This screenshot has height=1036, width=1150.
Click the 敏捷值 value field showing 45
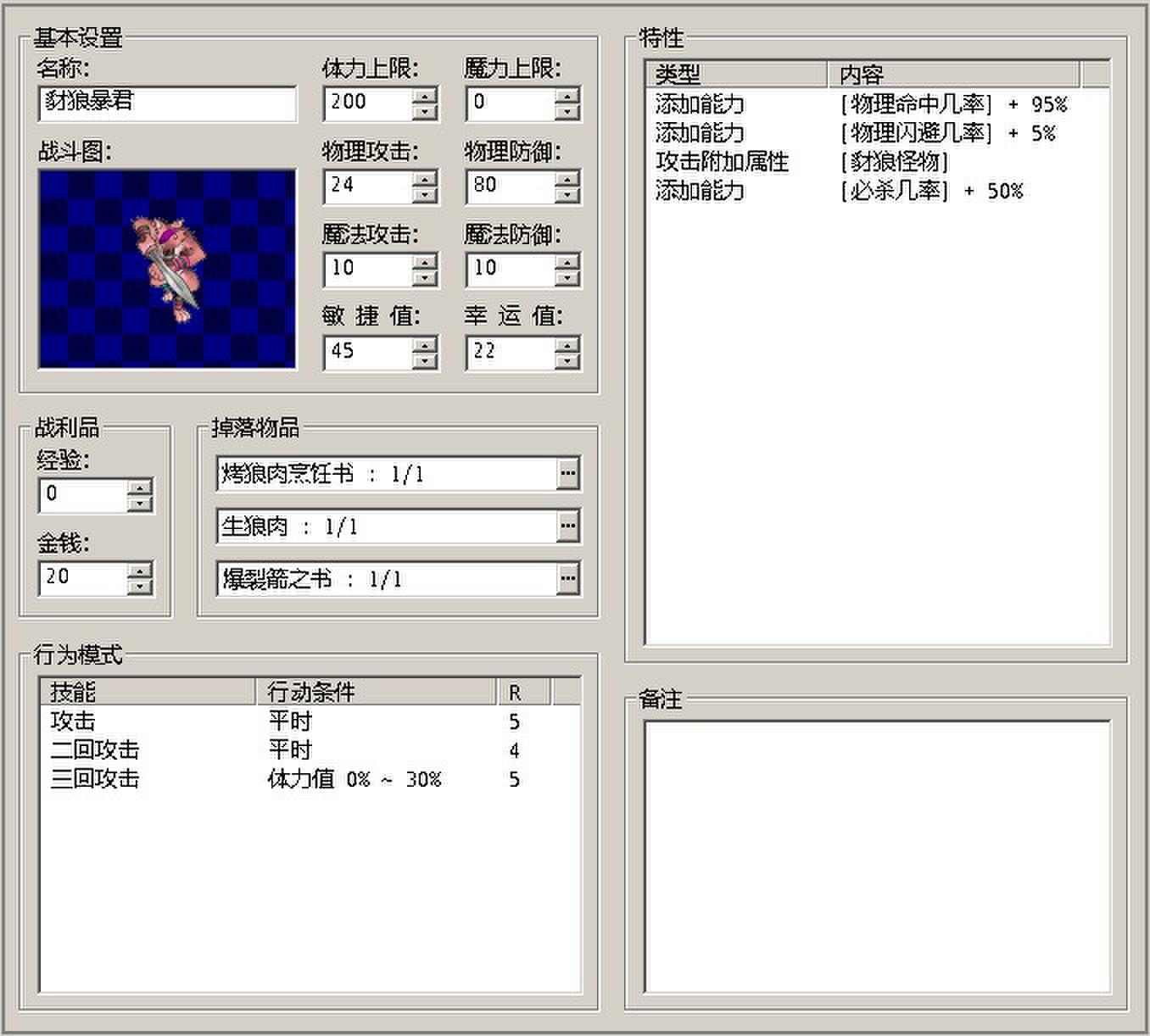369,352
